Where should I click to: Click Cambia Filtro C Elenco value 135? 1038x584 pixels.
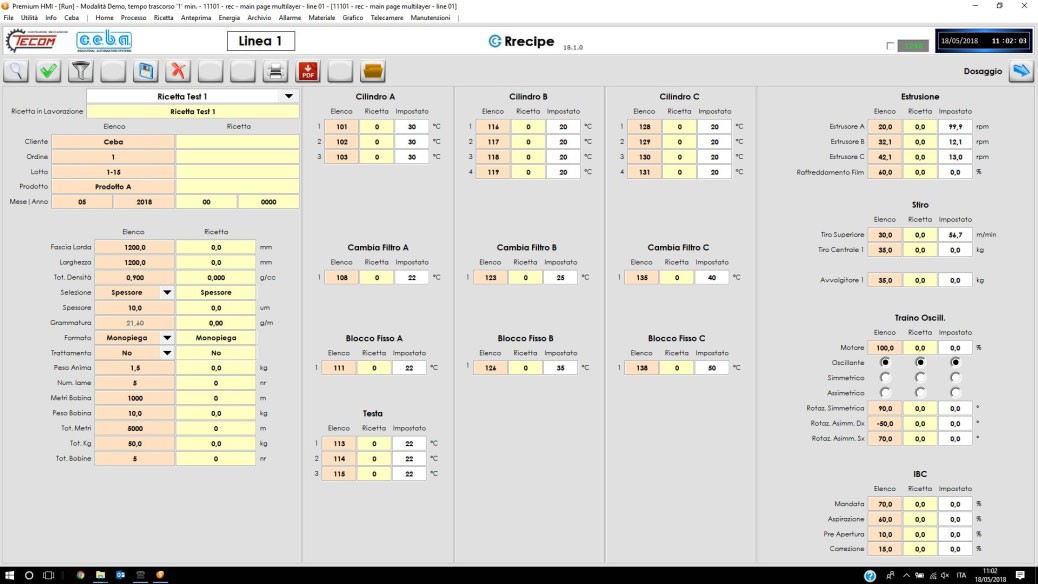click(642, 277)
